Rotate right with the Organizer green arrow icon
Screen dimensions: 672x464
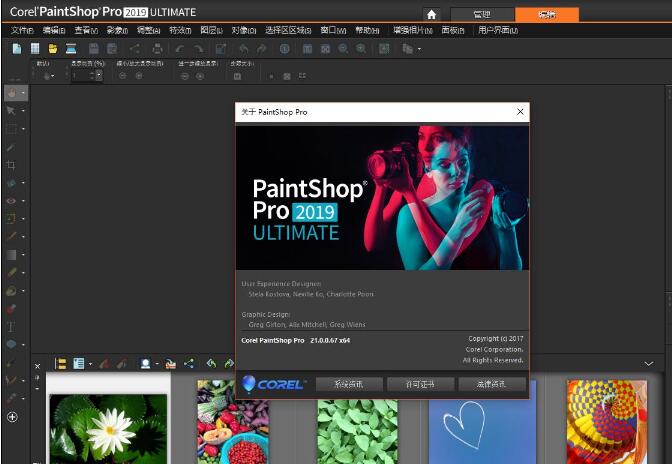(229, 364)
